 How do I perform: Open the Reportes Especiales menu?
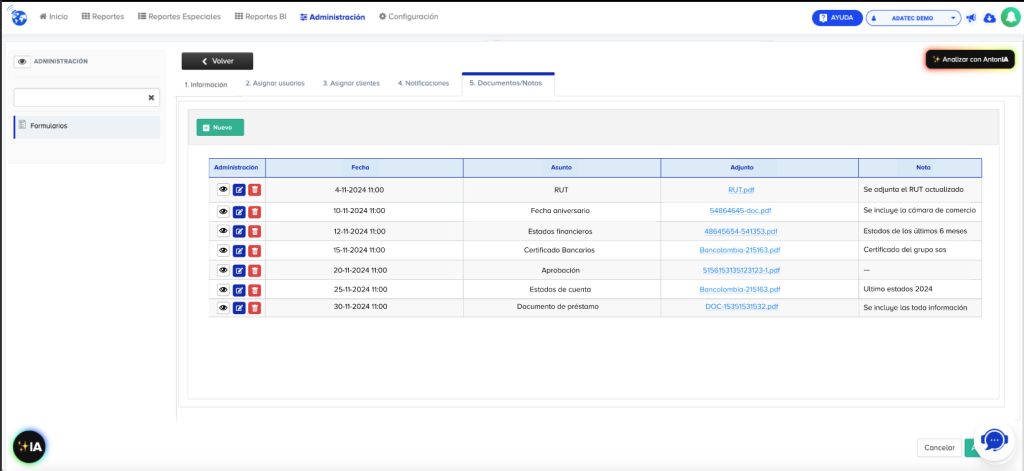tap(180, 16)
